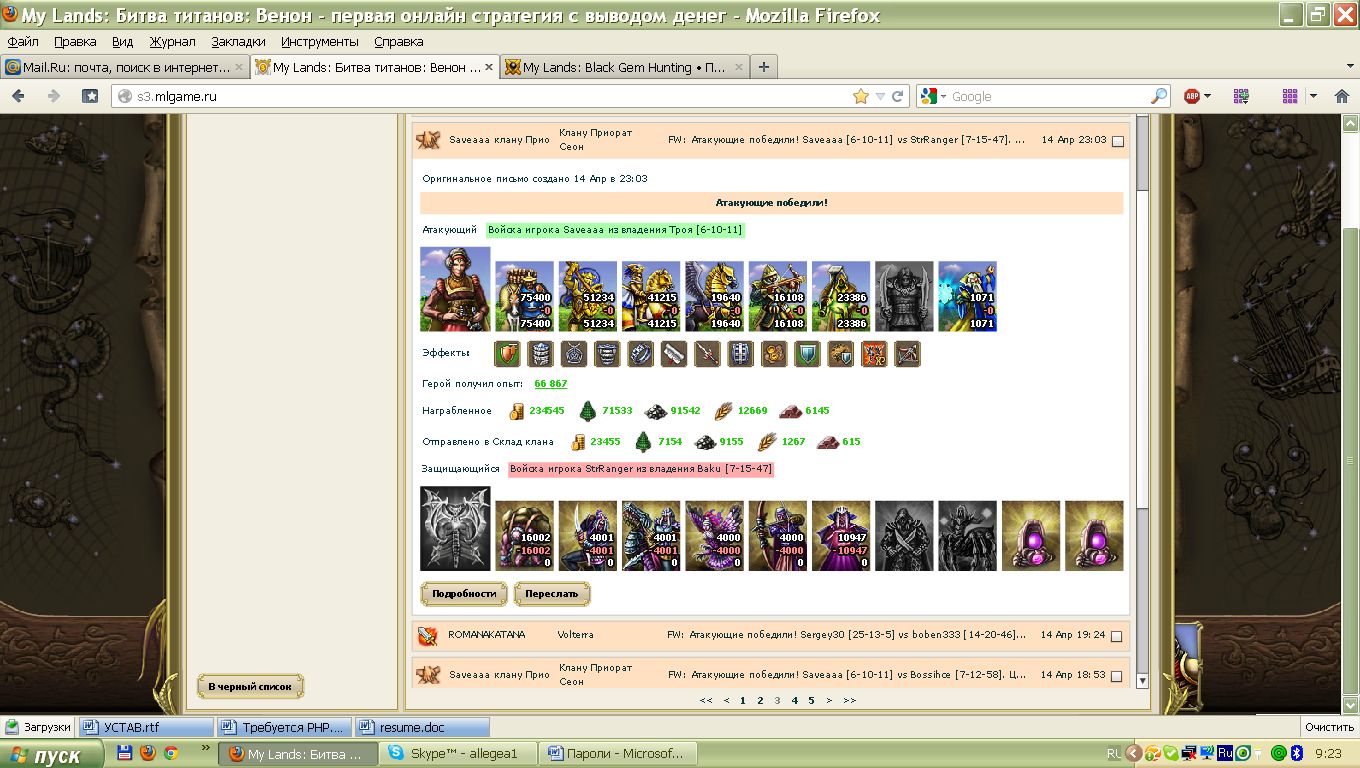Image resolution: width=1360 pixels, height=768 pixels.
Task: Click the Adblock Plus toolbar icon
Action: [x=1192, y=96]
